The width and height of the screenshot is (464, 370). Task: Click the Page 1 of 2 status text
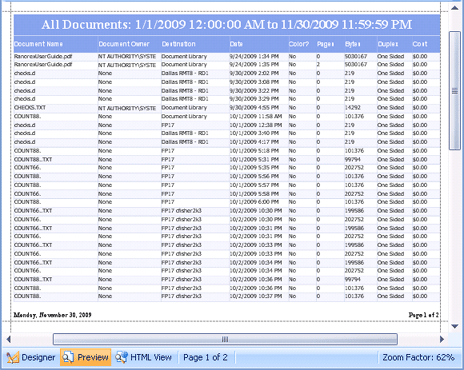coord(205,357)
